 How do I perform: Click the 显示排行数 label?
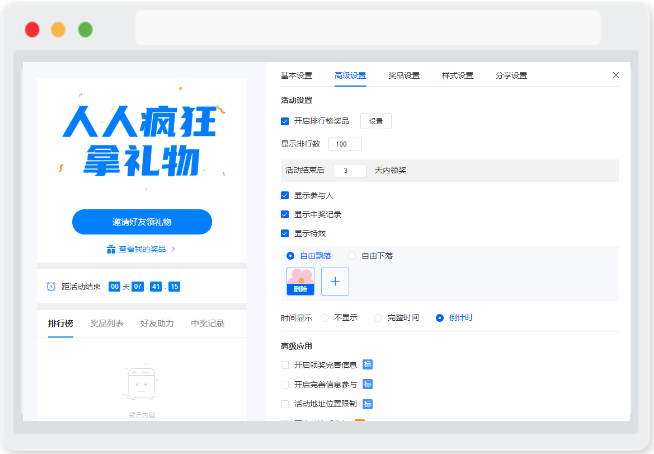[x=300, y=144]
